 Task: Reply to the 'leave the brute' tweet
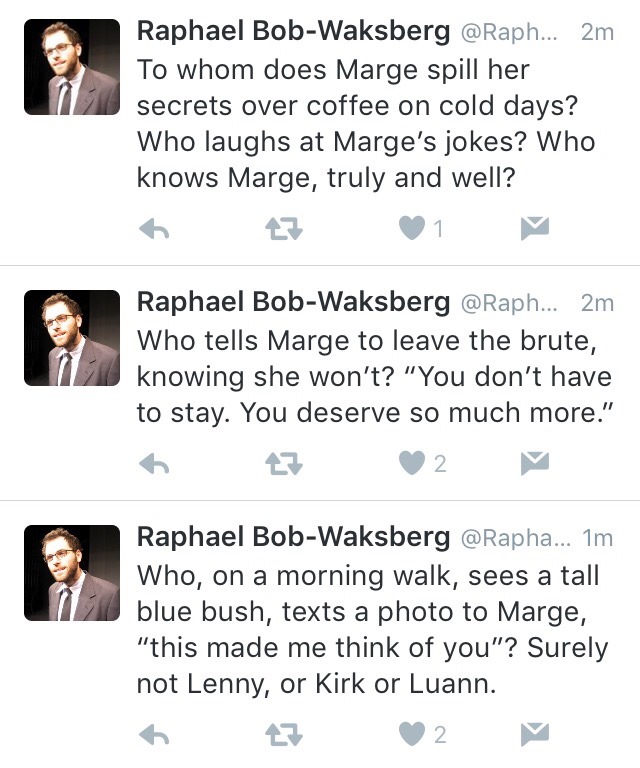tap(153, 463)
